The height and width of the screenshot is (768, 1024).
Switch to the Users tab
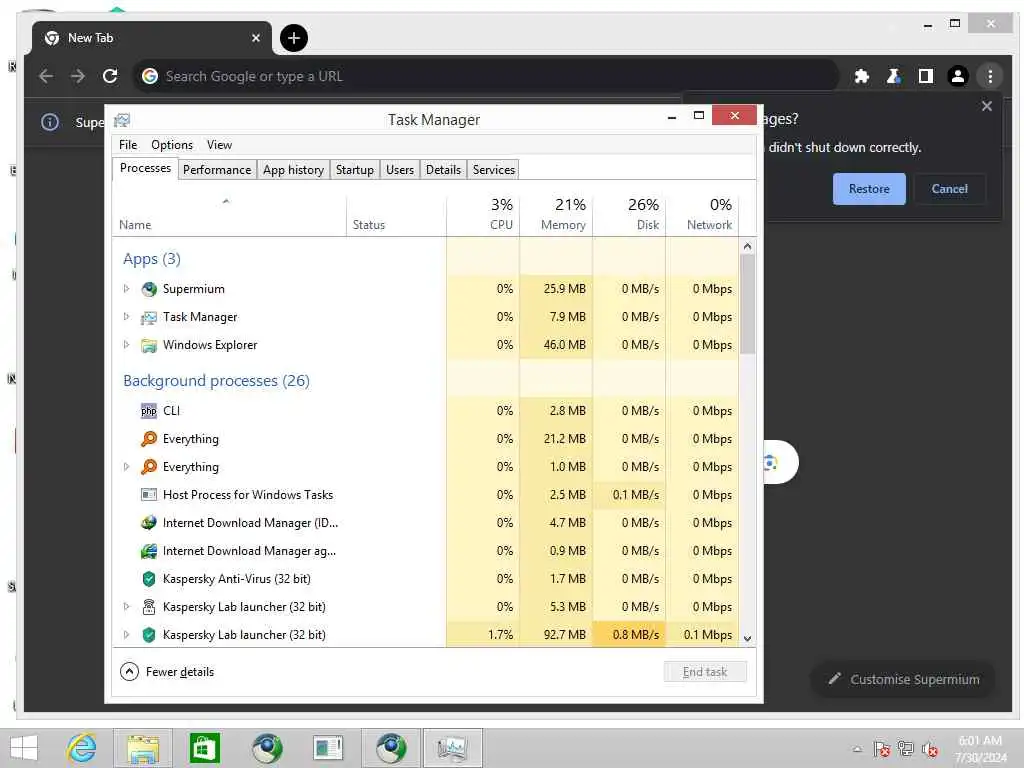point(400,170)
